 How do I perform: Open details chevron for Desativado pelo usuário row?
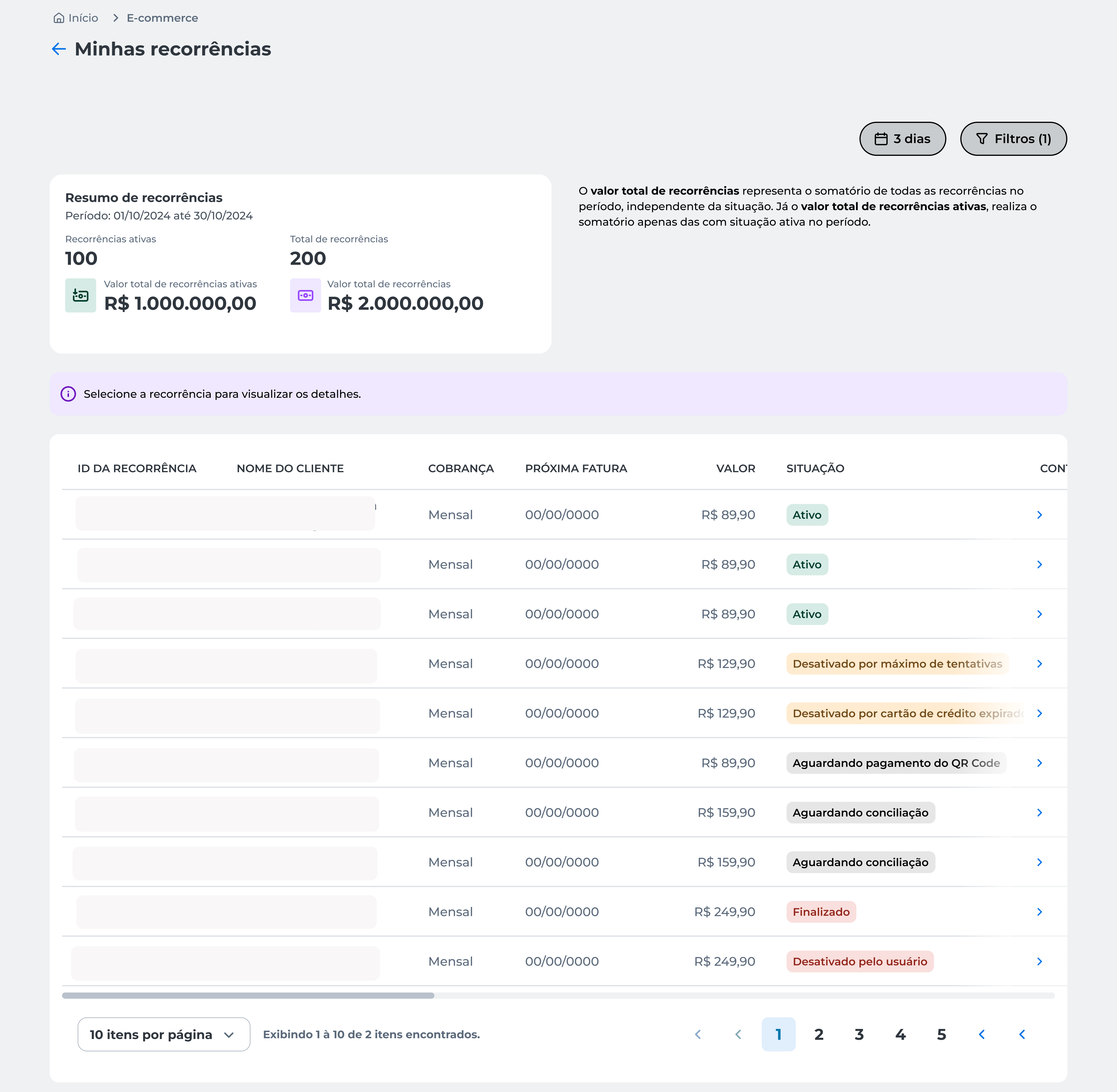click(1039, 961)
